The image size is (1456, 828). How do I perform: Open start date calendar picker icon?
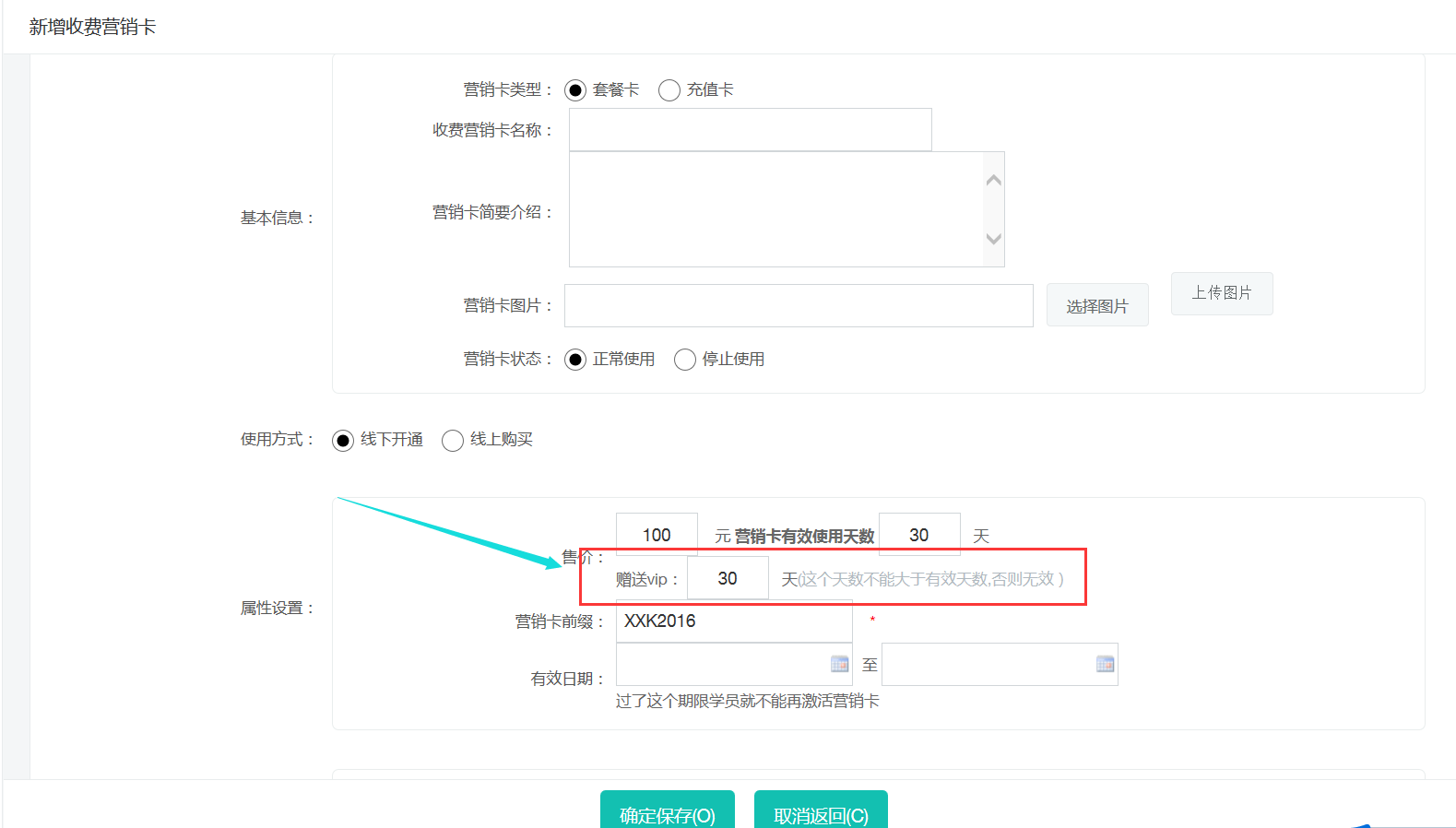coord(839,664)
